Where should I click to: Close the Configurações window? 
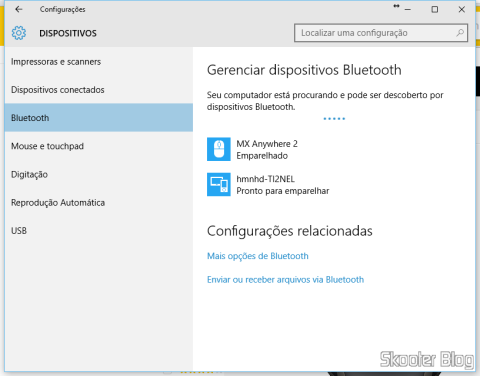point(462,9)
